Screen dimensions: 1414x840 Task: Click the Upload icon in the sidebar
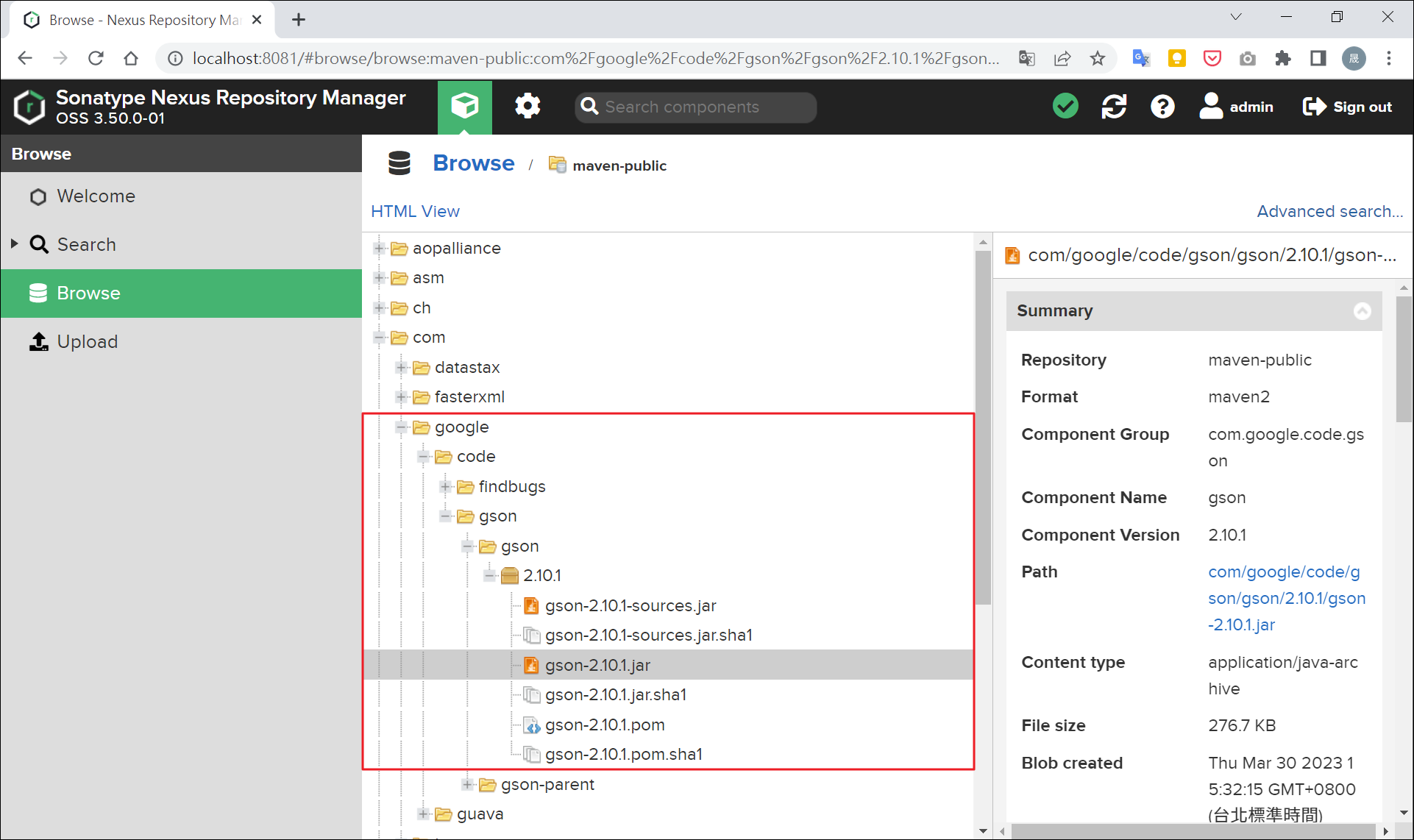[x=38, y=341]
